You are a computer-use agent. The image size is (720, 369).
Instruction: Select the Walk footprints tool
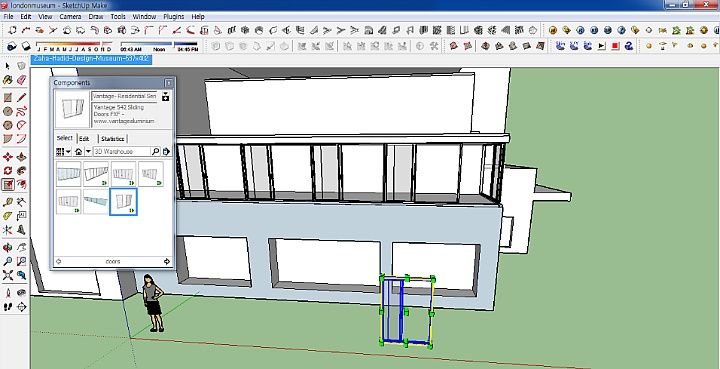[8, 307]
